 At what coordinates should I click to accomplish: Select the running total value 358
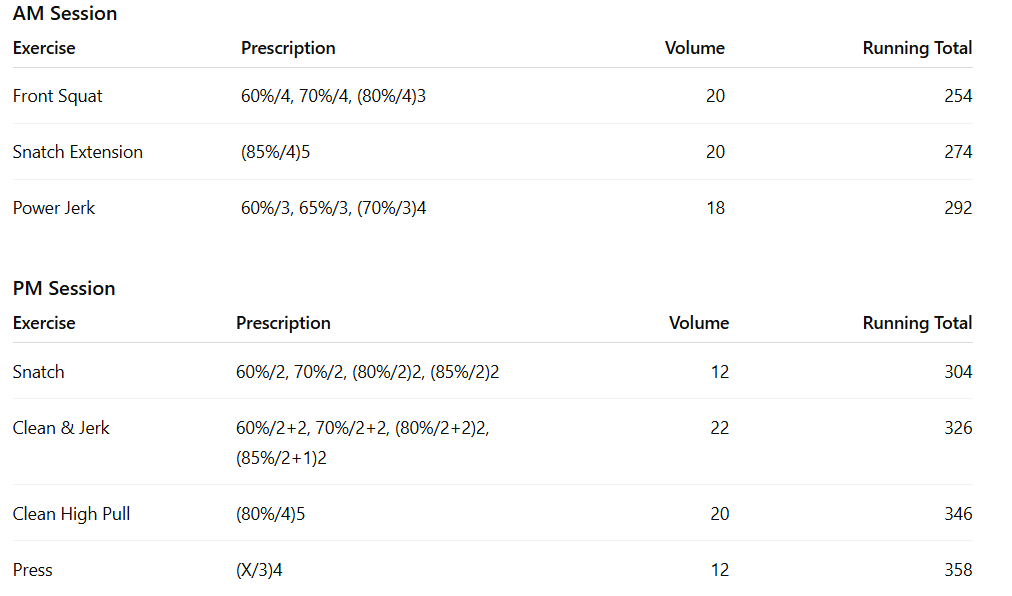957,570
